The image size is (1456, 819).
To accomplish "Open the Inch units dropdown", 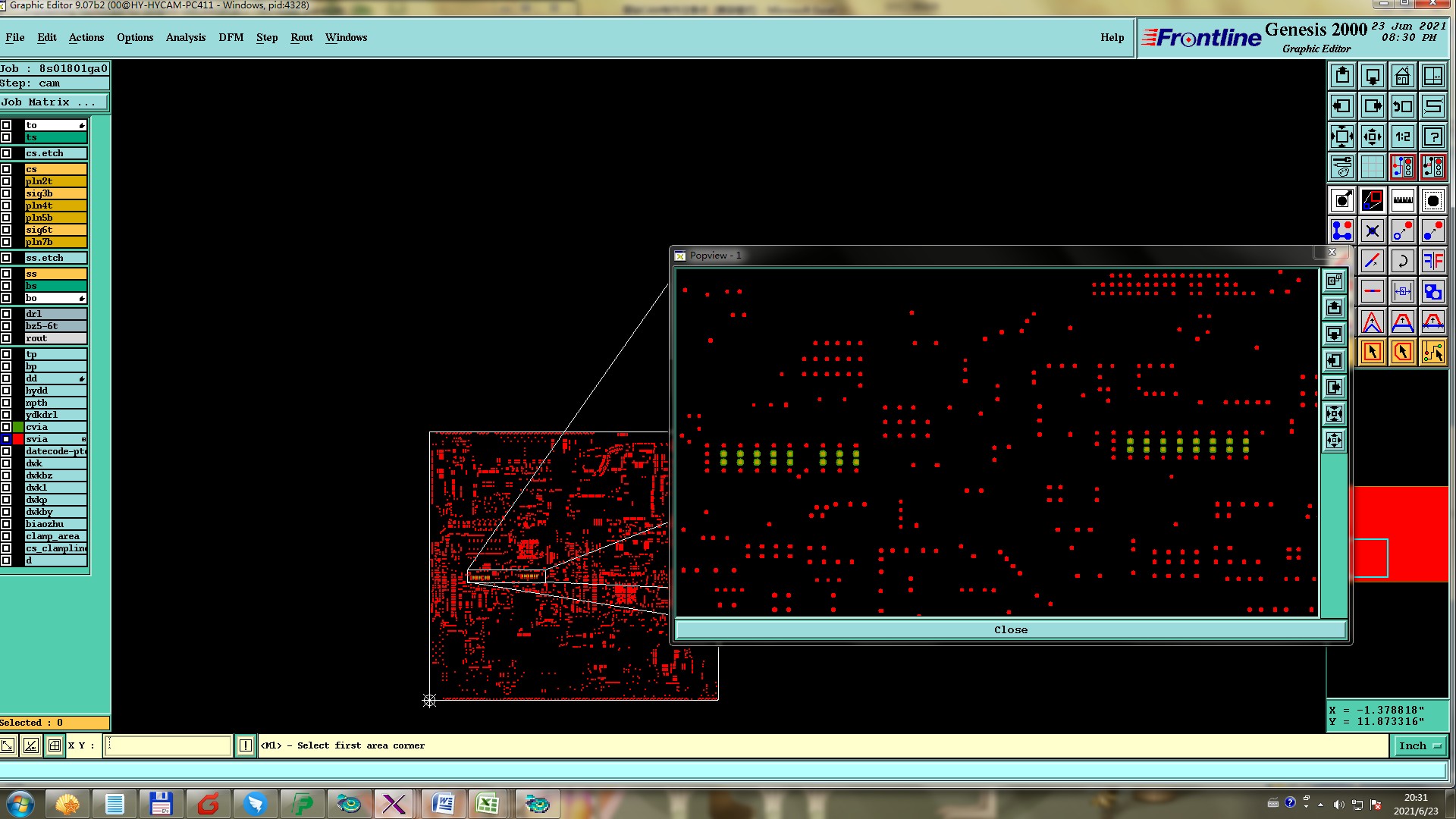I will tap(1419, 745).
